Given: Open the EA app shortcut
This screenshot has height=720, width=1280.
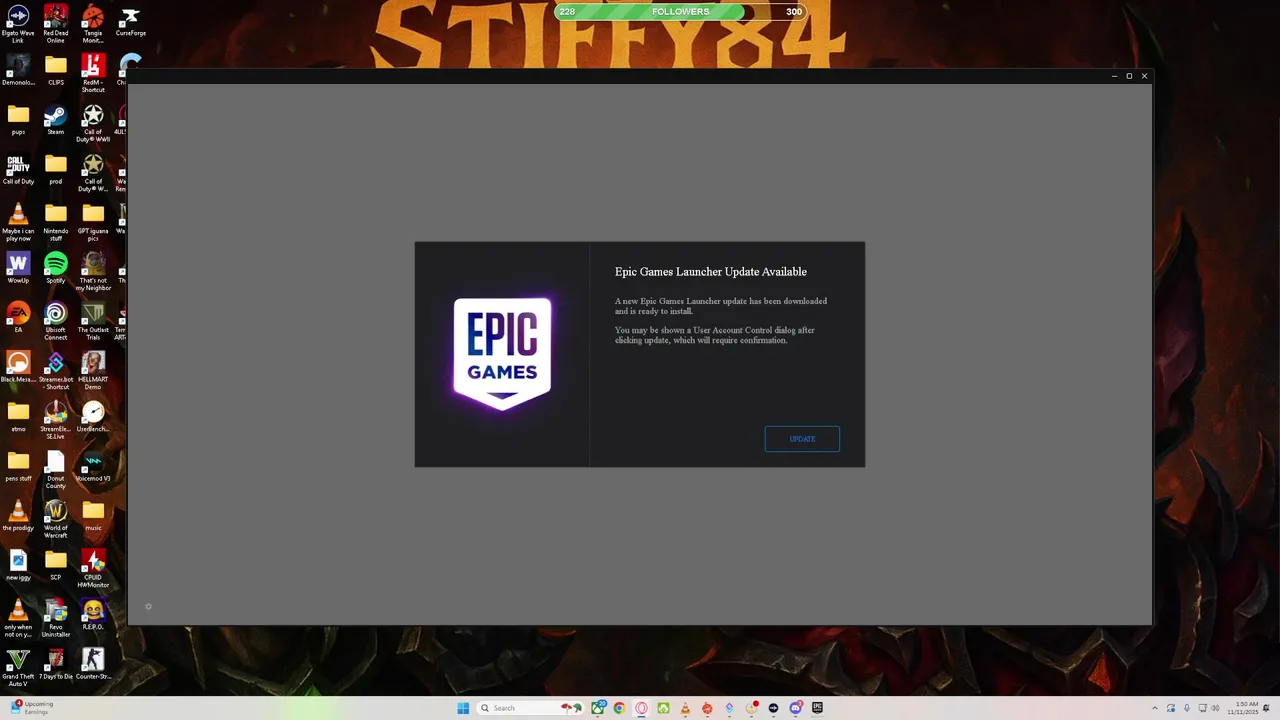Looking at the screenshot, I should pyautogui.click(x=18, y=317).
